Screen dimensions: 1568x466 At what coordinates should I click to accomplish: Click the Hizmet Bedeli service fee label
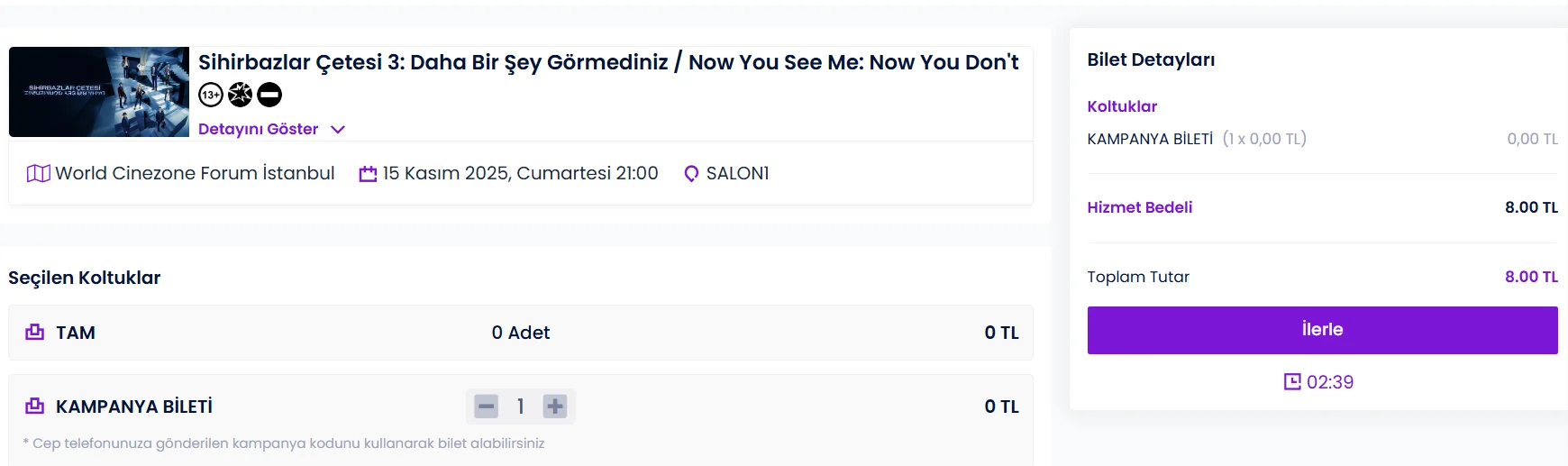tap(1139, 207)
